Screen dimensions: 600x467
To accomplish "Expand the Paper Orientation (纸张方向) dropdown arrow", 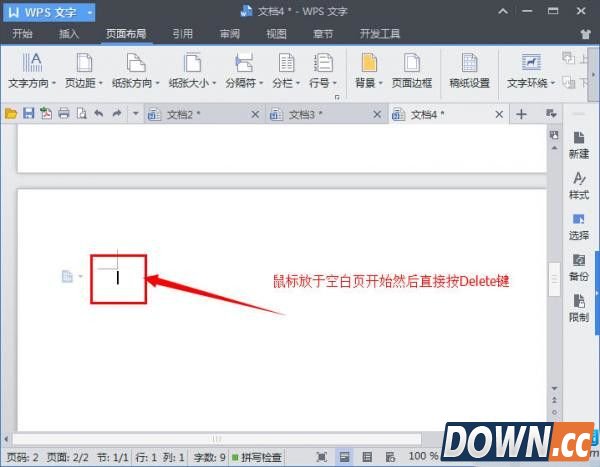I will pos(157,83).
